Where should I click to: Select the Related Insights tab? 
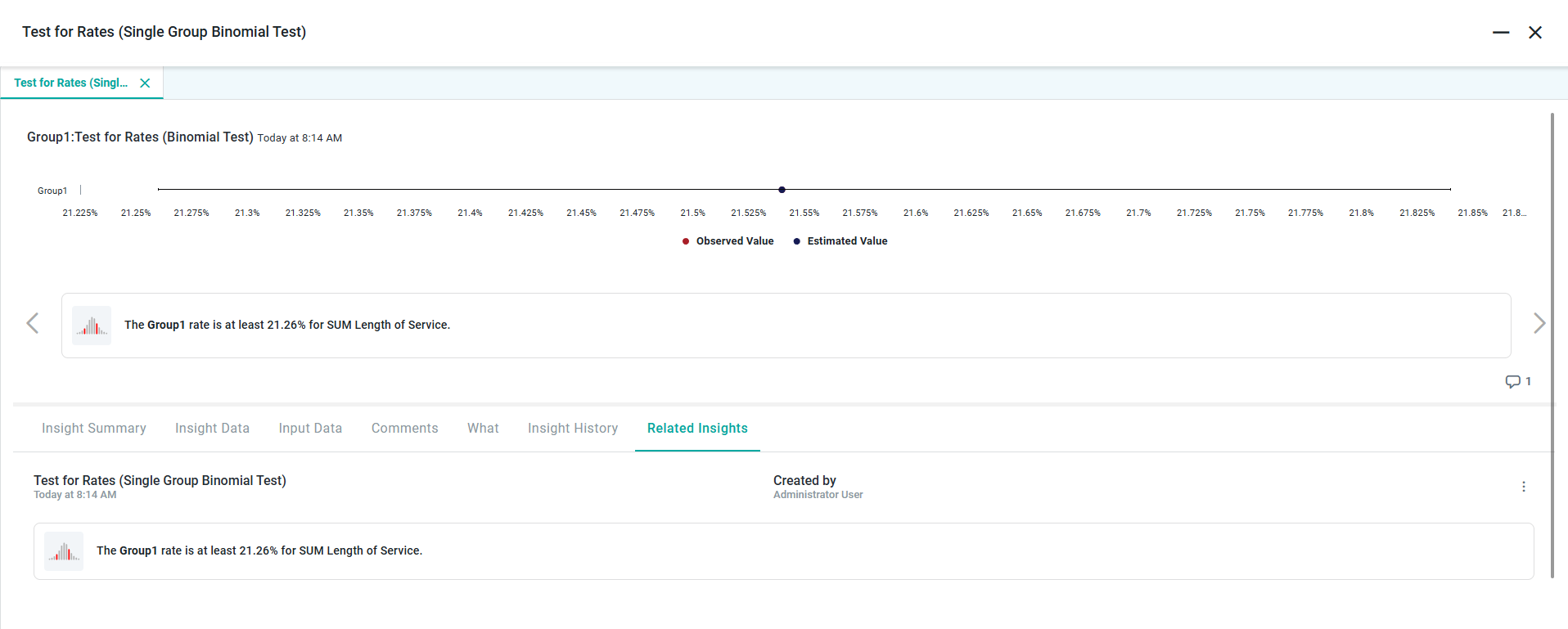pyautogui.click(x=697, y=429)
